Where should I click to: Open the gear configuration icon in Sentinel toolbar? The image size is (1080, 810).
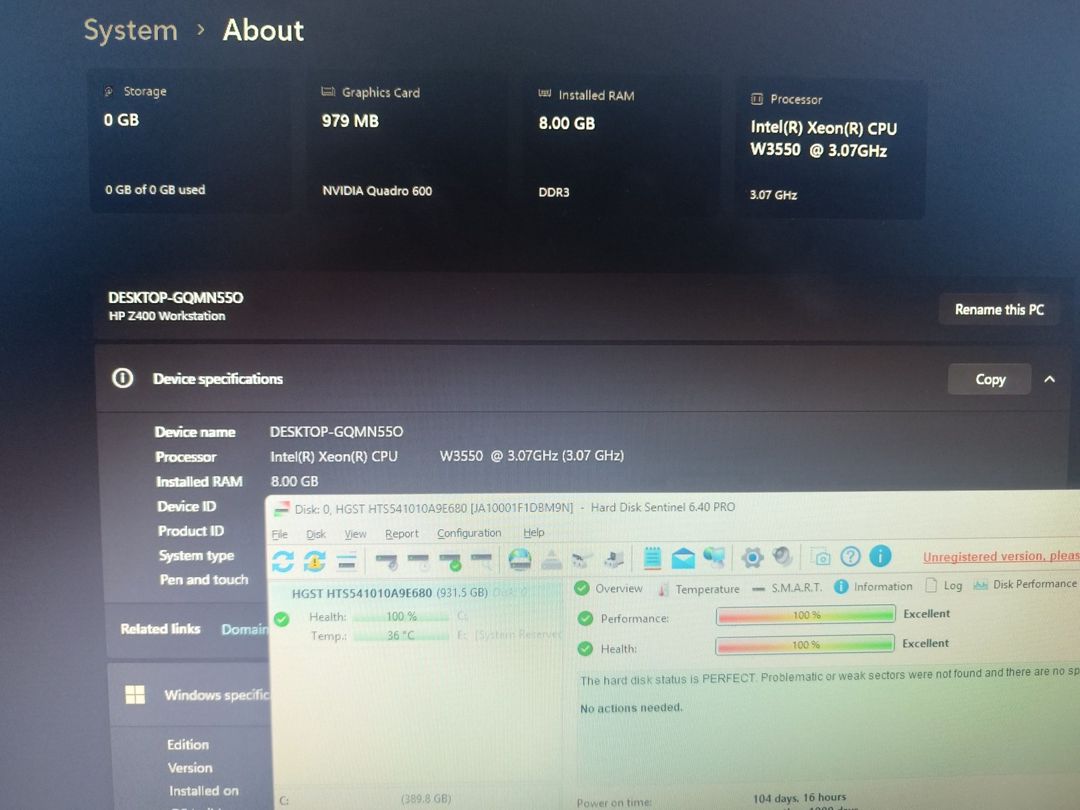pyautogui.click(x=752, y=557)
